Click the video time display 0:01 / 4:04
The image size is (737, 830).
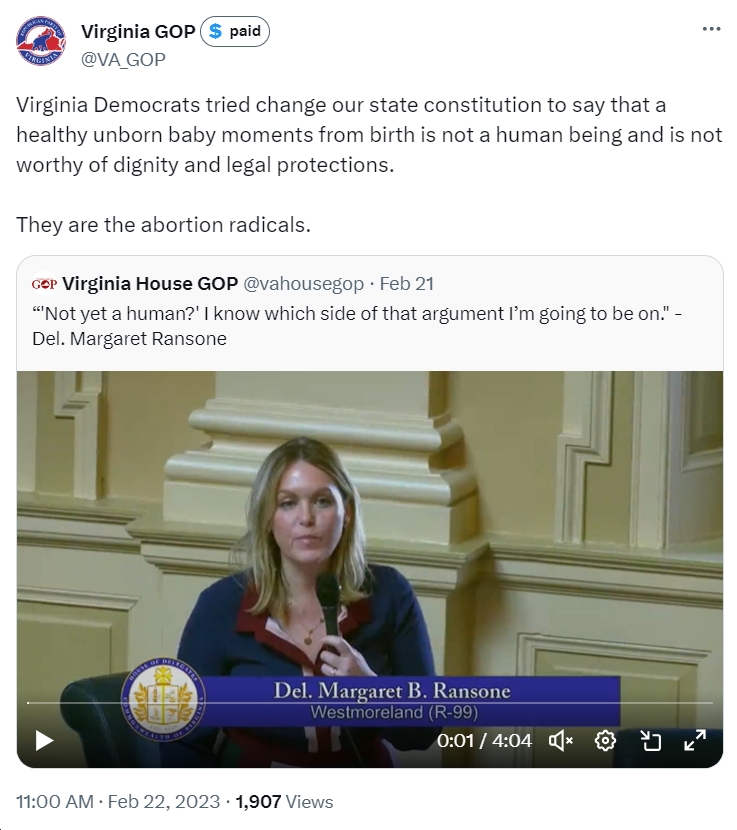484,740
